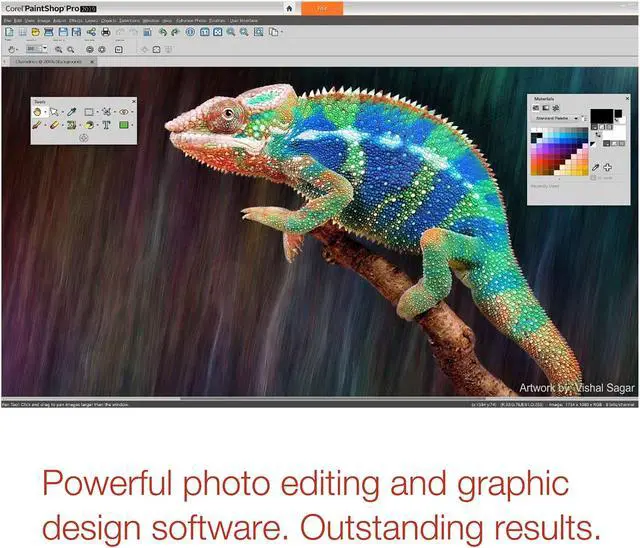Click the Save As icon

click(x=76, y=32)
